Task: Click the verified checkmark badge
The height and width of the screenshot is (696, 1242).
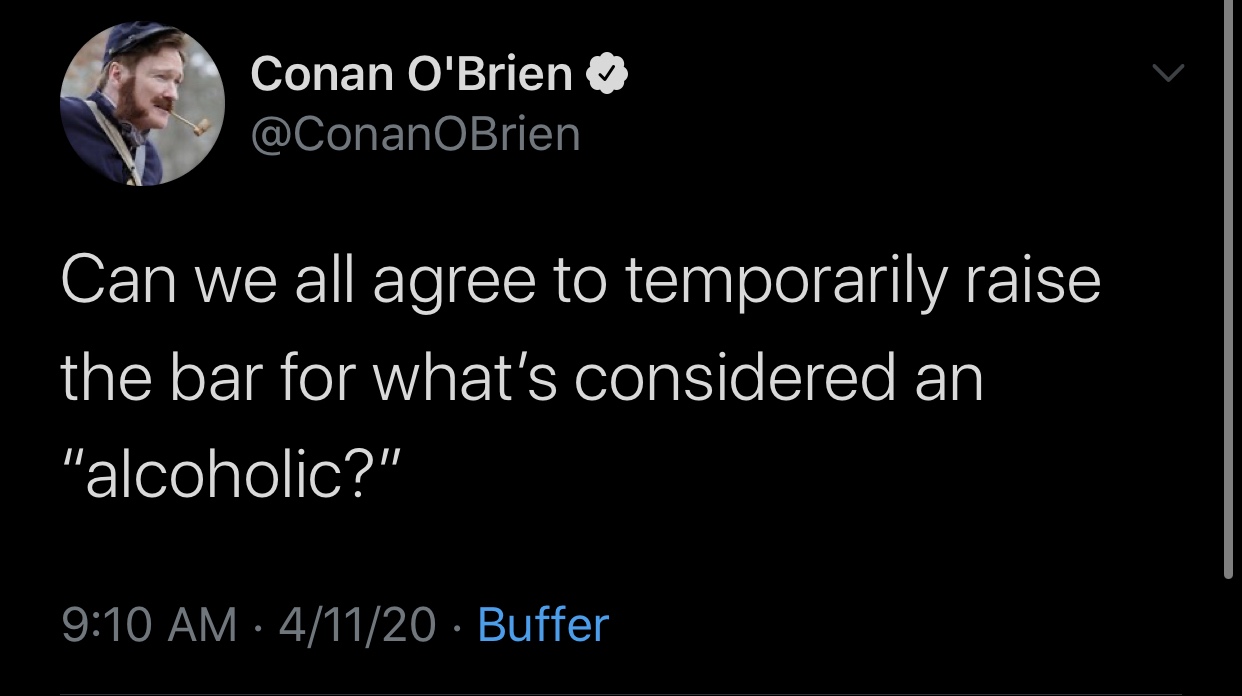Action: (x=607, y=74)
